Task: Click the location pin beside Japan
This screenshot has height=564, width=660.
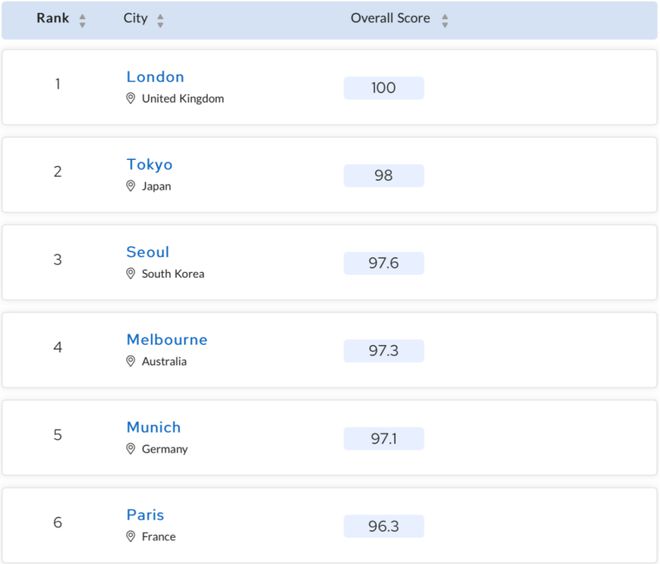Action: pyautogui.click(x=131, y=186)
